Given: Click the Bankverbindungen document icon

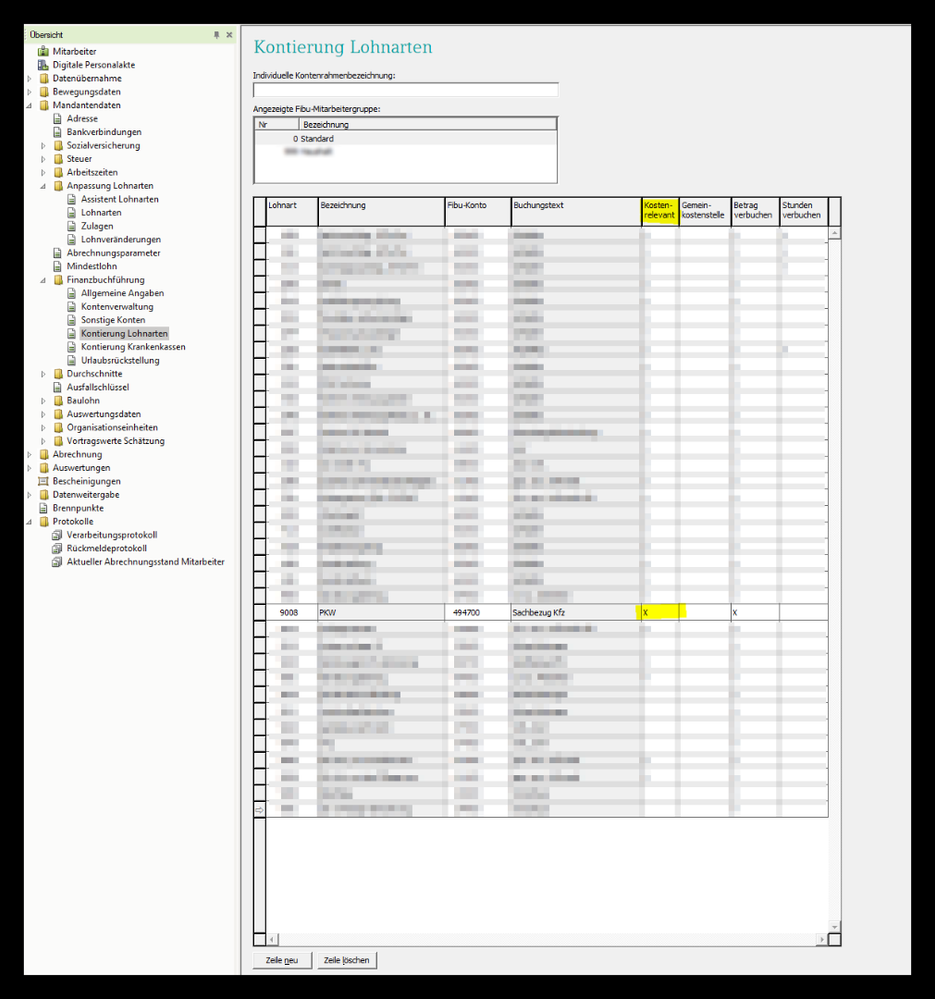Looking at the screenshot, I should tap(58, 131).
